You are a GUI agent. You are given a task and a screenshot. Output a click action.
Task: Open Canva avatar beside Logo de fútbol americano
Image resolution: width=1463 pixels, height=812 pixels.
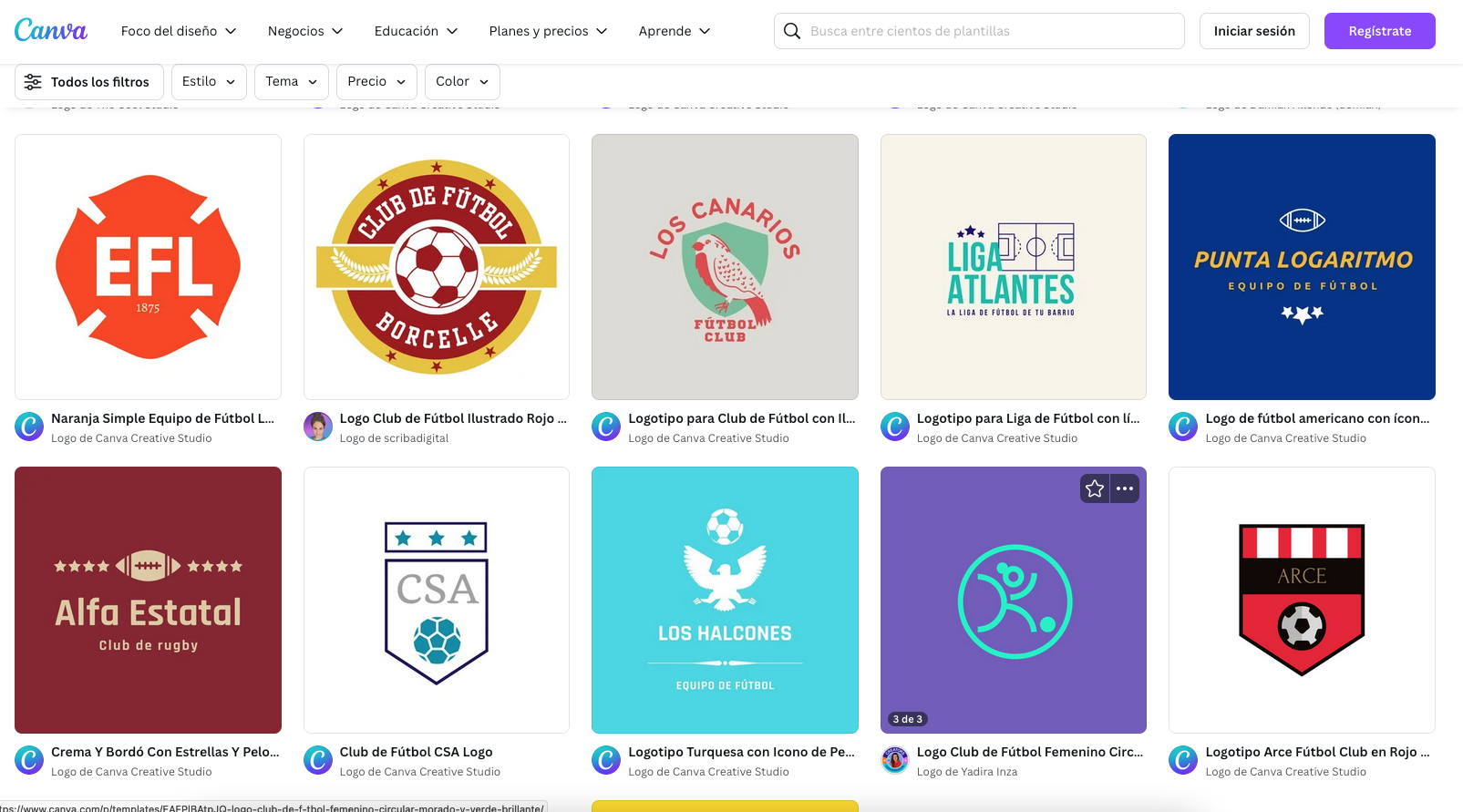[x=1183, y=427]
